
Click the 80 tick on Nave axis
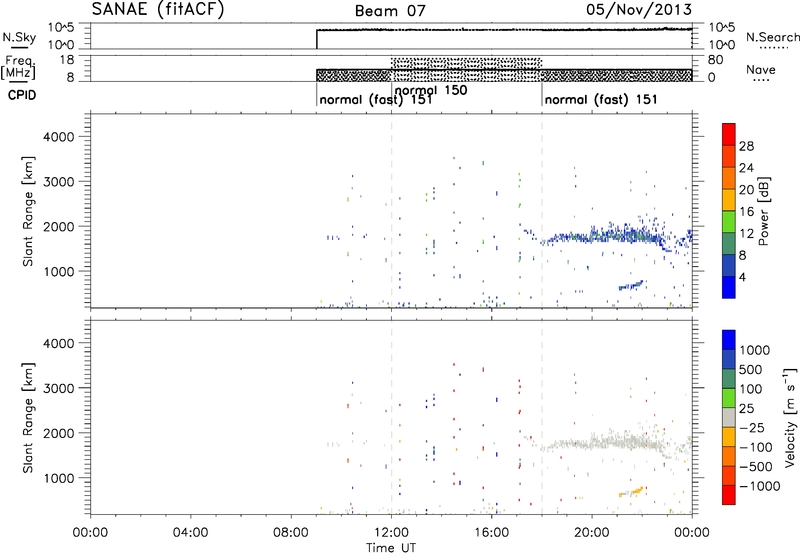(x=715, y=60)
